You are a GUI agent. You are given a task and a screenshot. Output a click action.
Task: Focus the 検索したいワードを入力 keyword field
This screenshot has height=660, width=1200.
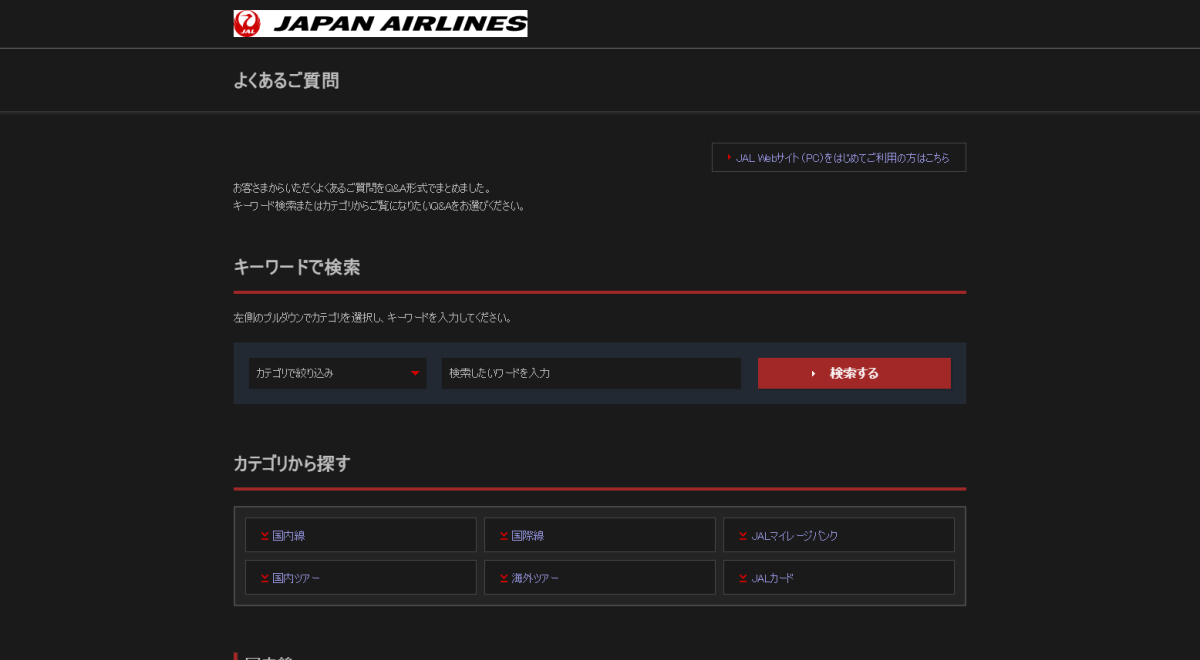pyautogui.click(x=591, y=373)
